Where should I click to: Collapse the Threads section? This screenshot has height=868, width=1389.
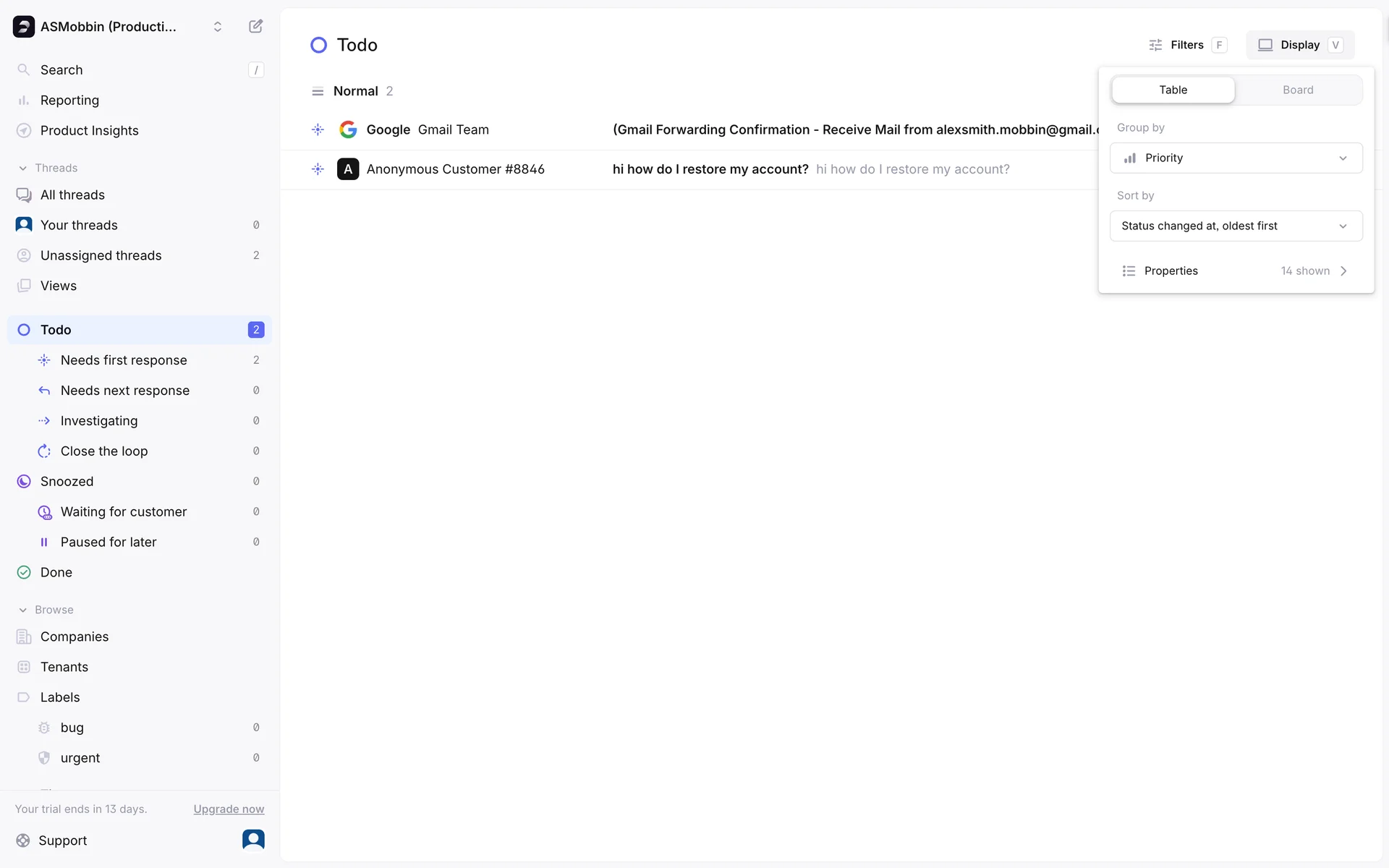(x=23, y=168)
